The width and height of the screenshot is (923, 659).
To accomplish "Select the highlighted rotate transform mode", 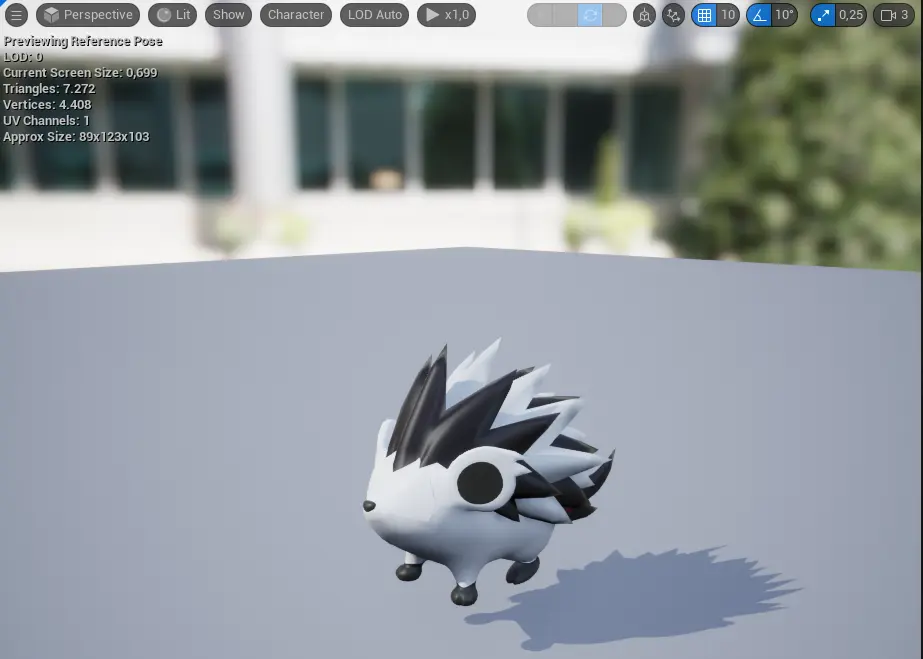I will [x=590, y=15].
